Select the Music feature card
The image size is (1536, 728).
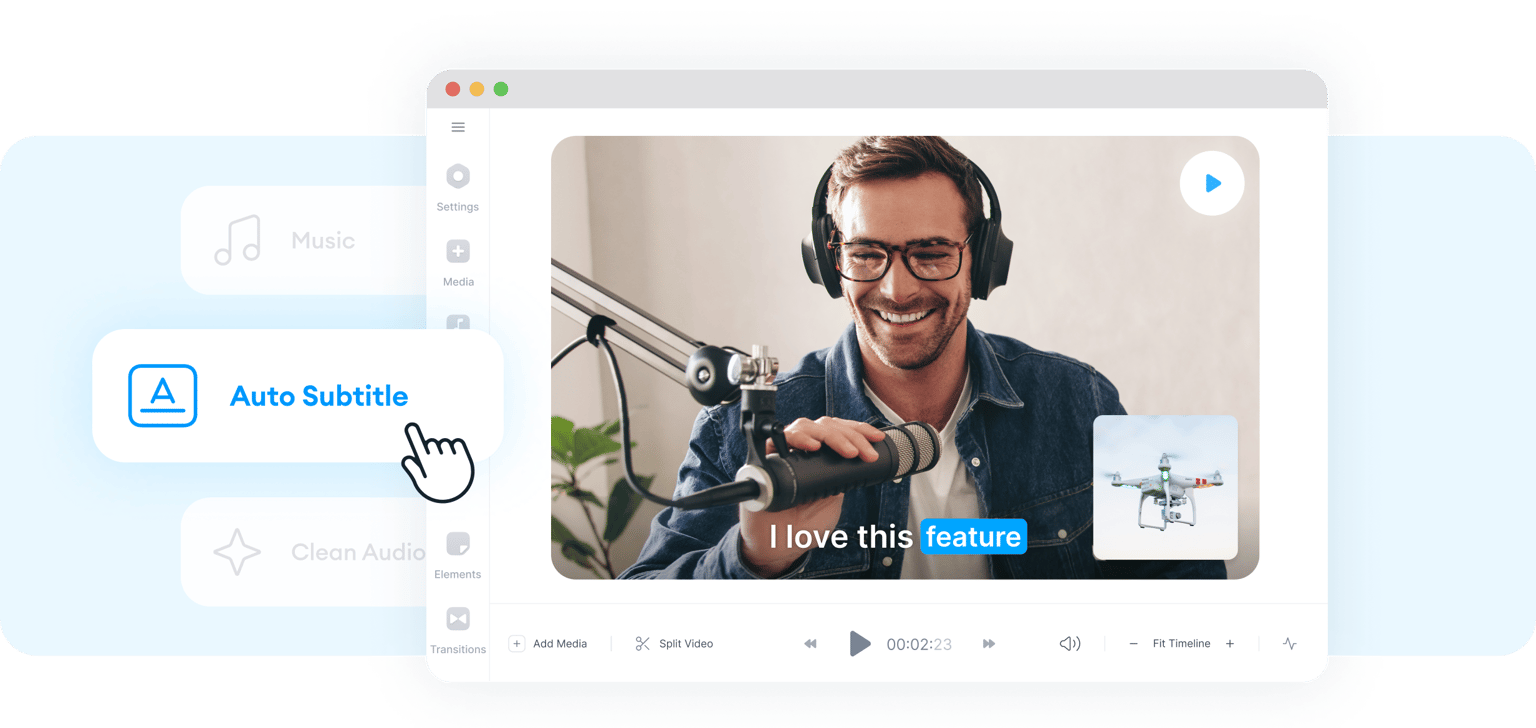(305, 240)
